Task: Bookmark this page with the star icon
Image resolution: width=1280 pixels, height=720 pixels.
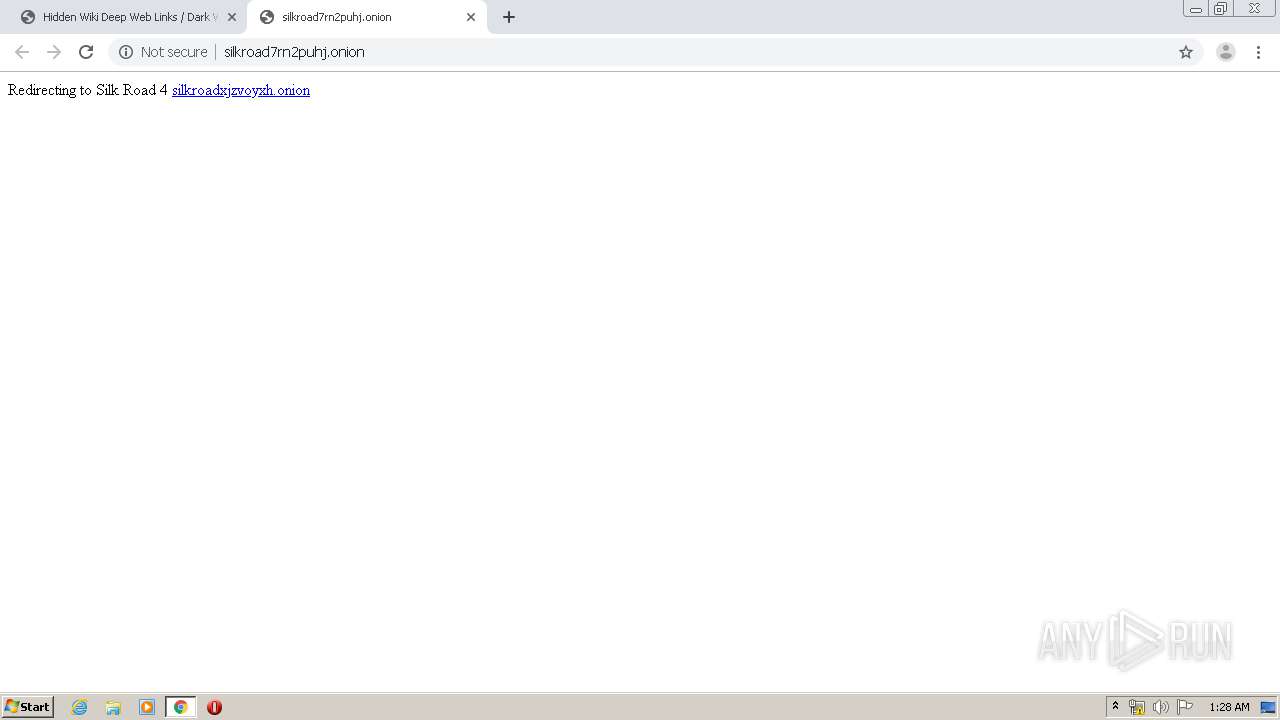Action: click(x=1186, y=52)
